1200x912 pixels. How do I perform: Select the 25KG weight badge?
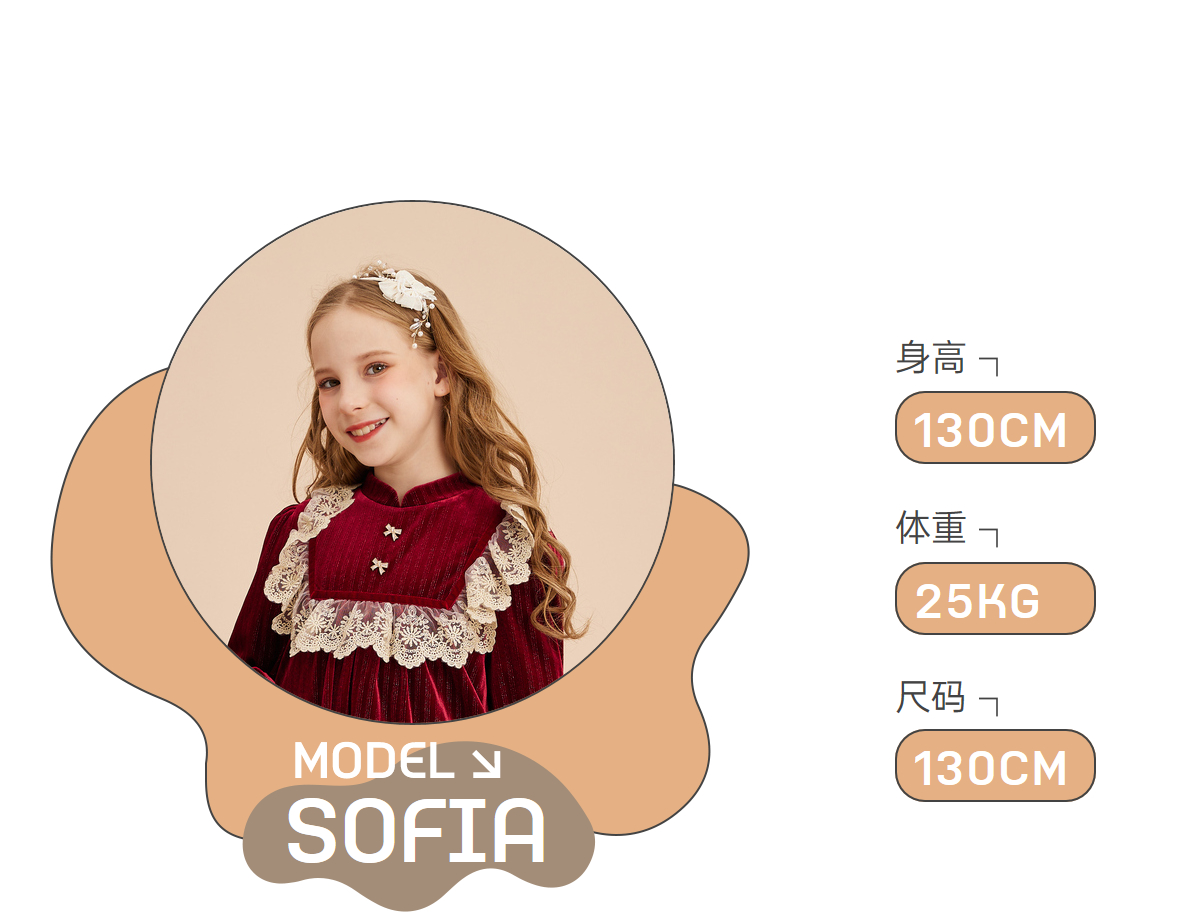click(995, 598)
